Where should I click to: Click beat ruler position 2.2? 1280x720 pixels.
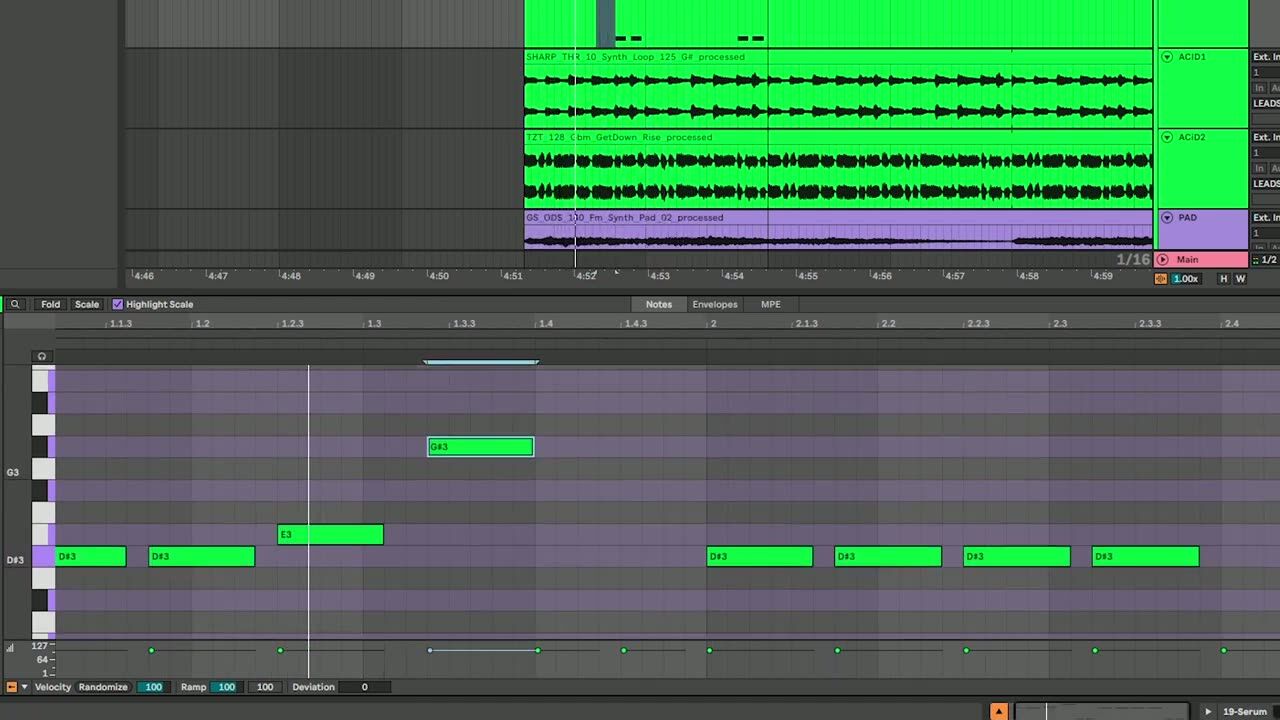(887, 324)
